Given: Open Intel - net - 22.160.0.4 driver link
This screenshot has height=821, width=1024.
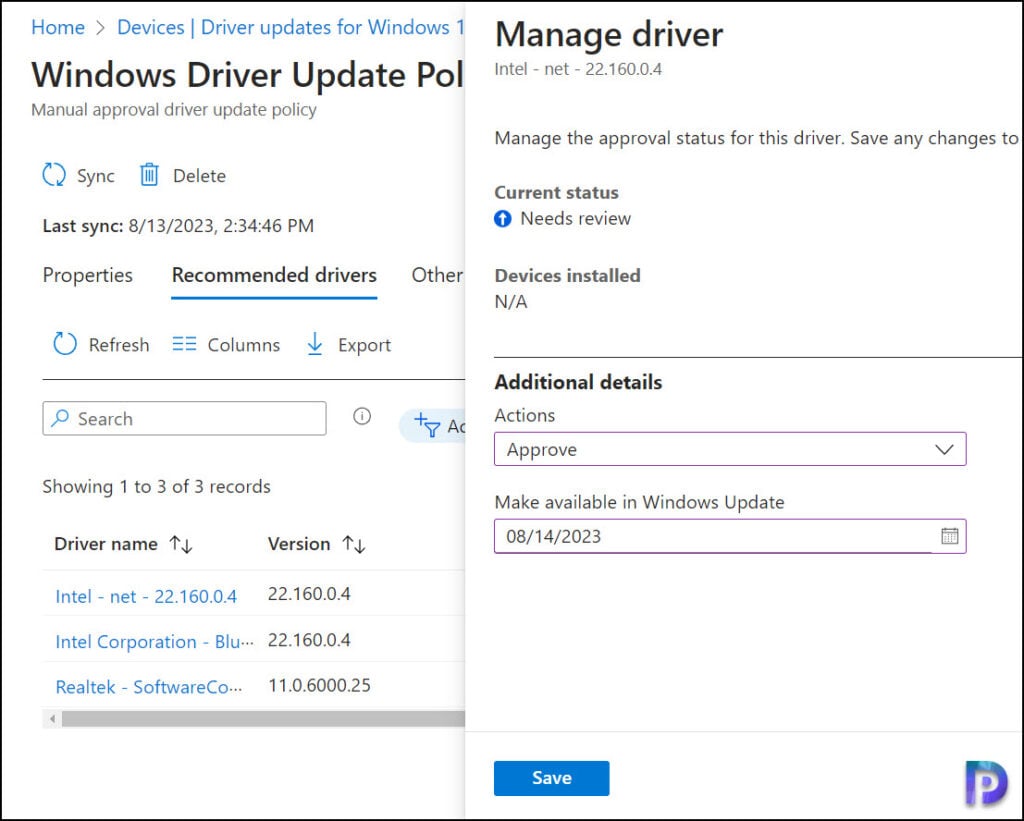Looking at the screenshot, I should 146,596.
